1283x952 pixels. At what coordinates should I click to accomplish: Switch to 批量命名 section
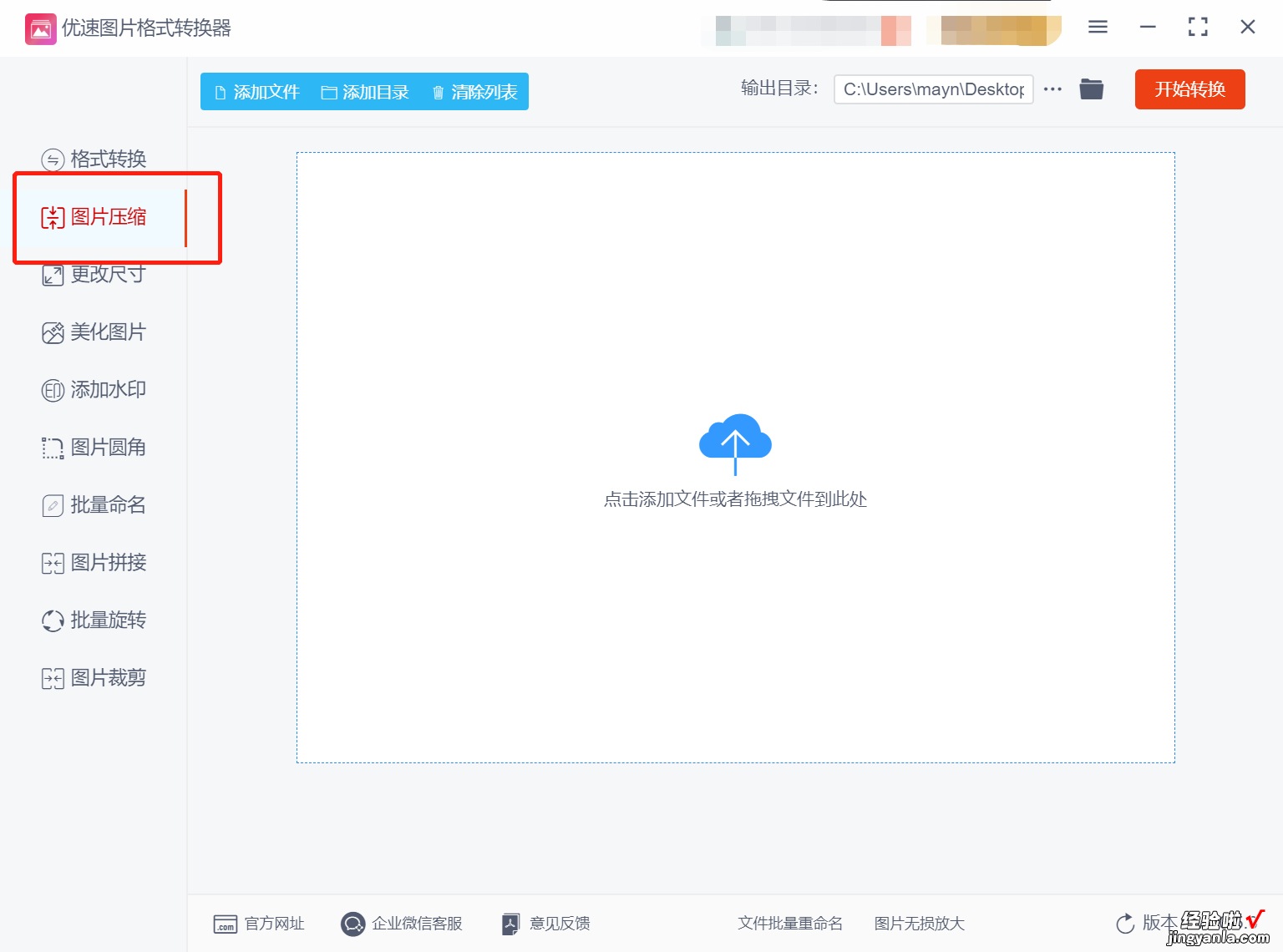[109, 505]
